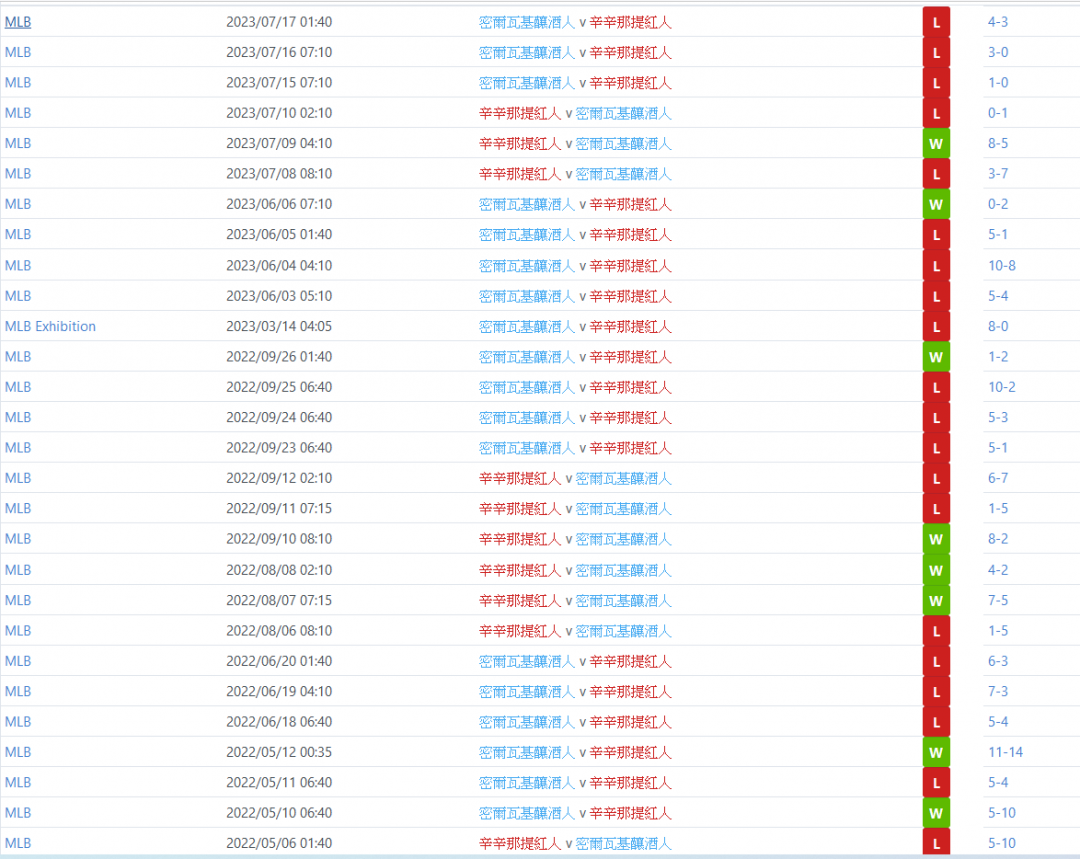Screen dimensions: 1080x859
Task: Click the green W badge for 2023/06/06
Action: coord(936,205)
